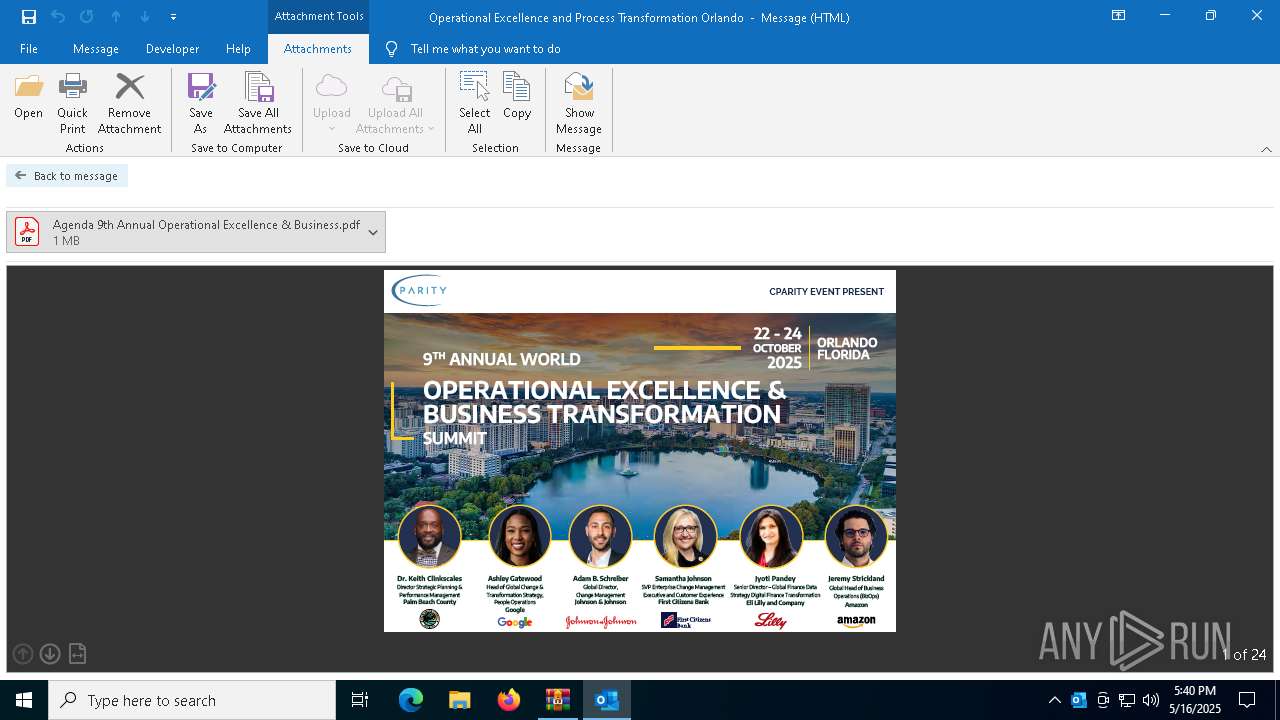Screen dimensions: 1280x720
Task: Click the network icon in system tray
Action: tap(1127, 700)
